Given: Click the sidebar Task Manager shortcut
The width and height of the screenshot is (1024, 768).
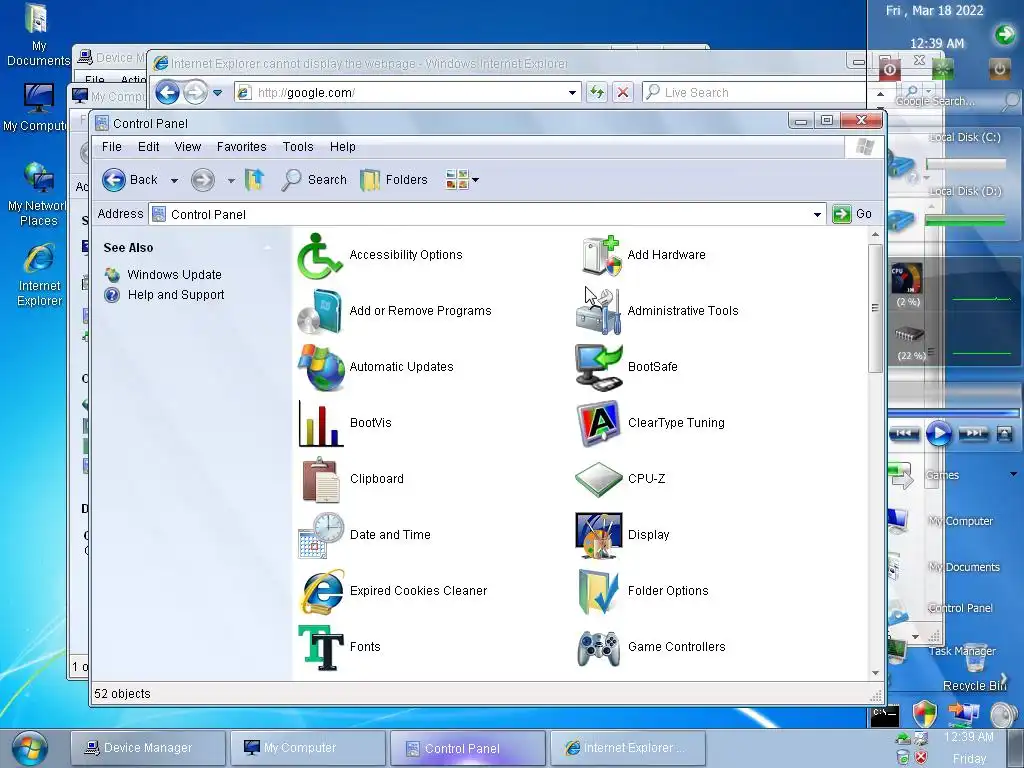Looking at the screenshot, I should pyautogui.click(x=962, y=651).
